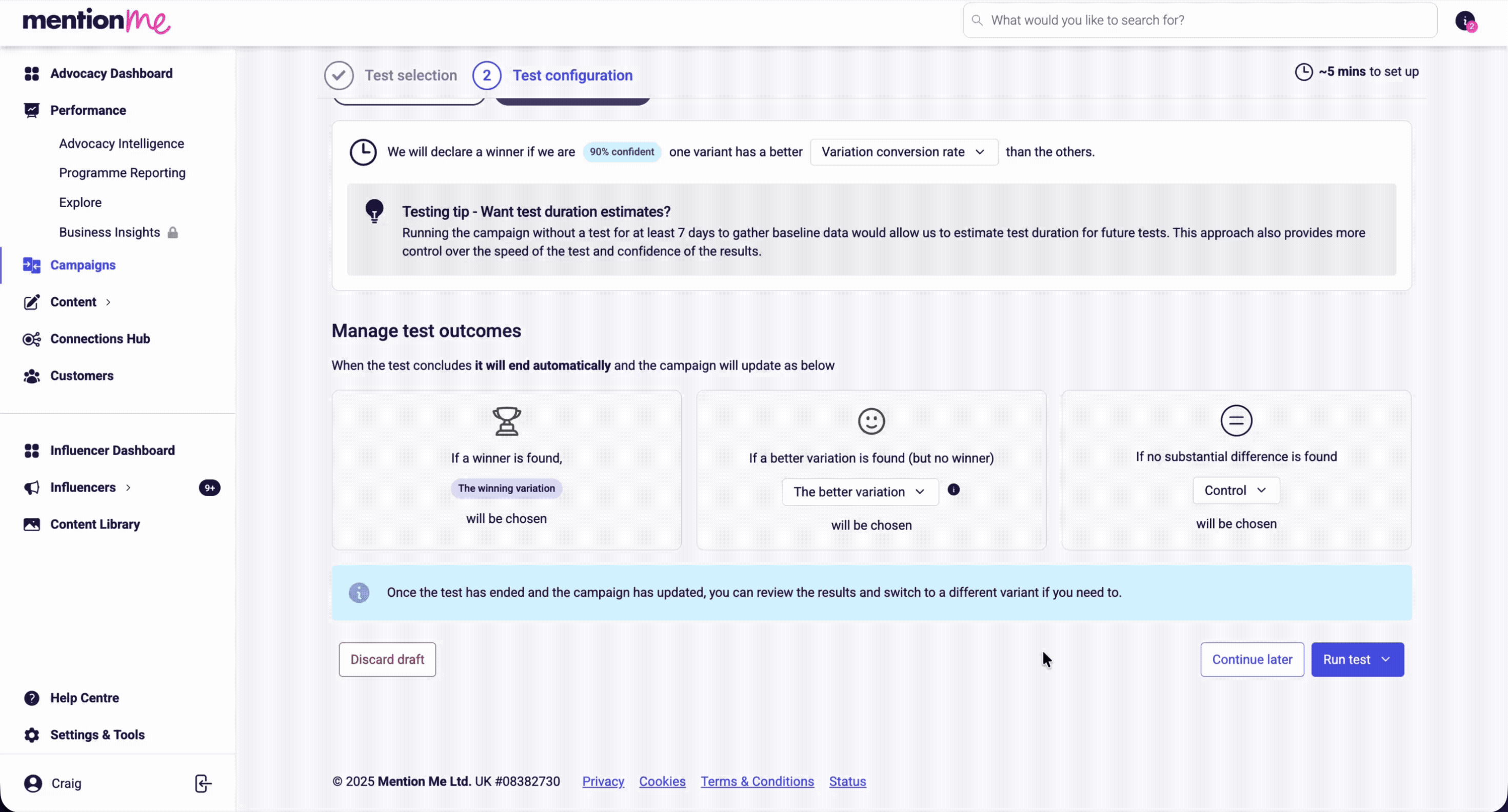The image size is (1508, 812).
Task: Click the Settings & Tools gear icon
Action: click(32, 735)
